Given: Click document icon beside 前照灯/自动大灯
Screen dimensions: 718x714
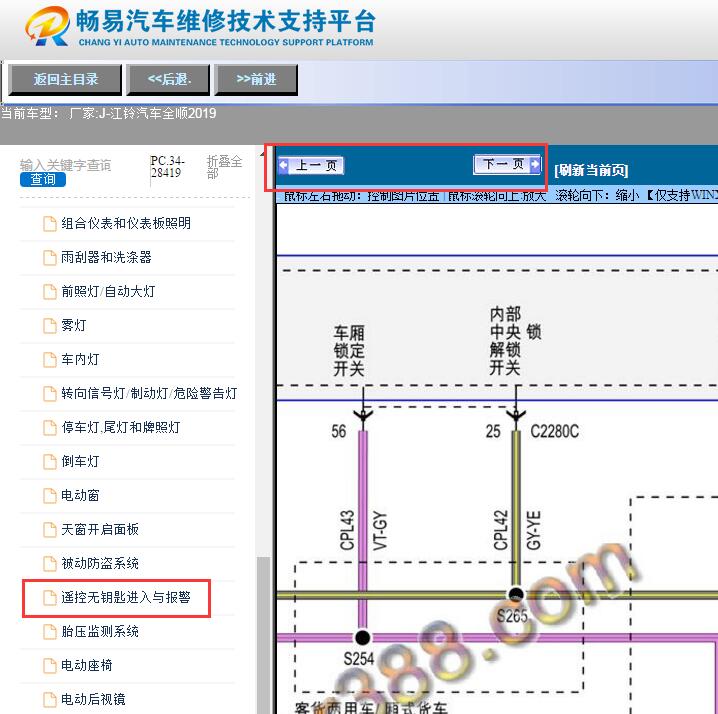Looking at the screenshot, I should (49, 291).
